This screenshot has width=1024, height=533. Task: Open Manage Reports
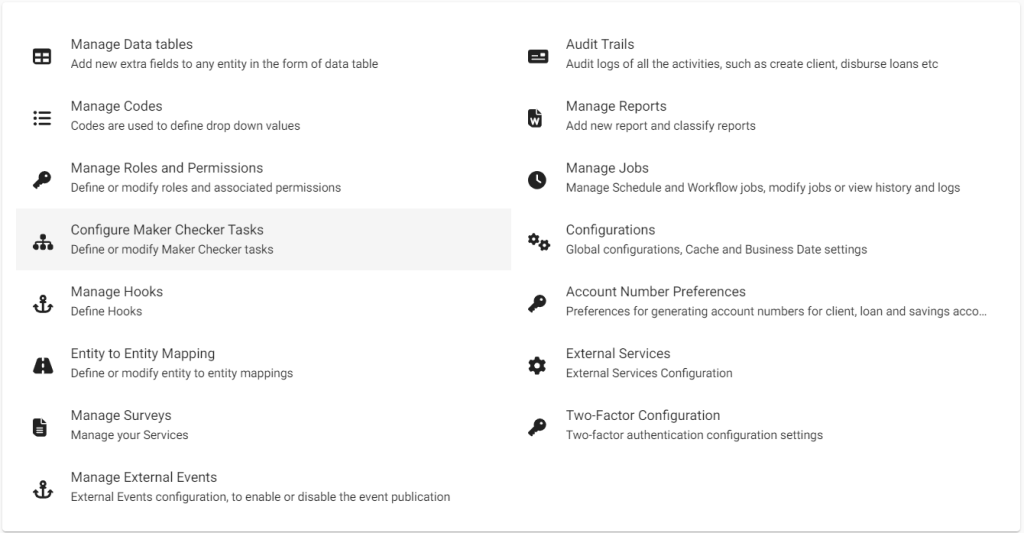pyautogui.click(x=615, y=106)
